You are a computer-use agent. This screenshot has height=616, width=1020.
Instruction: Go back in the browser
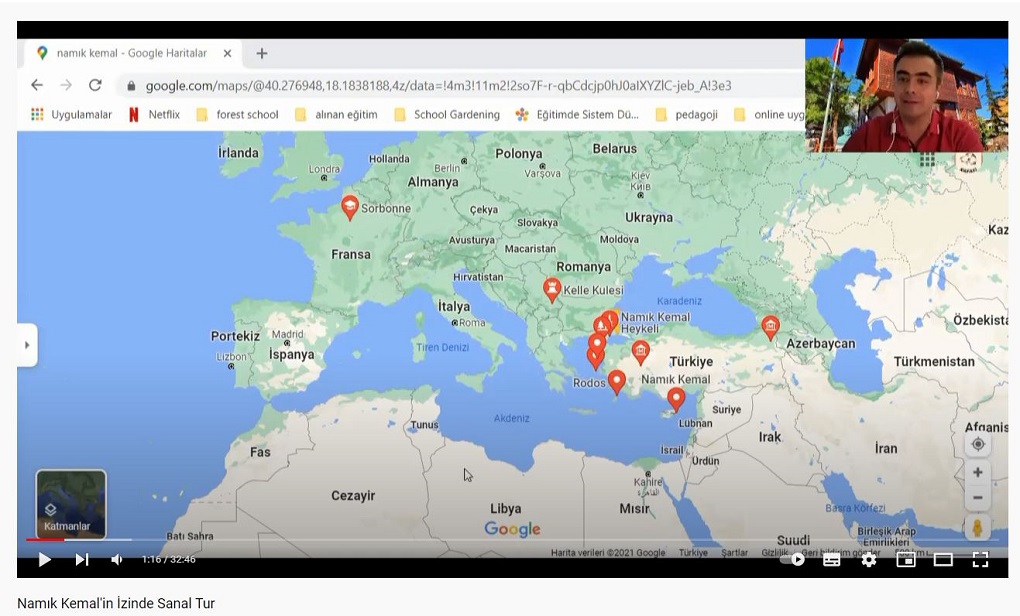(37, 85)
